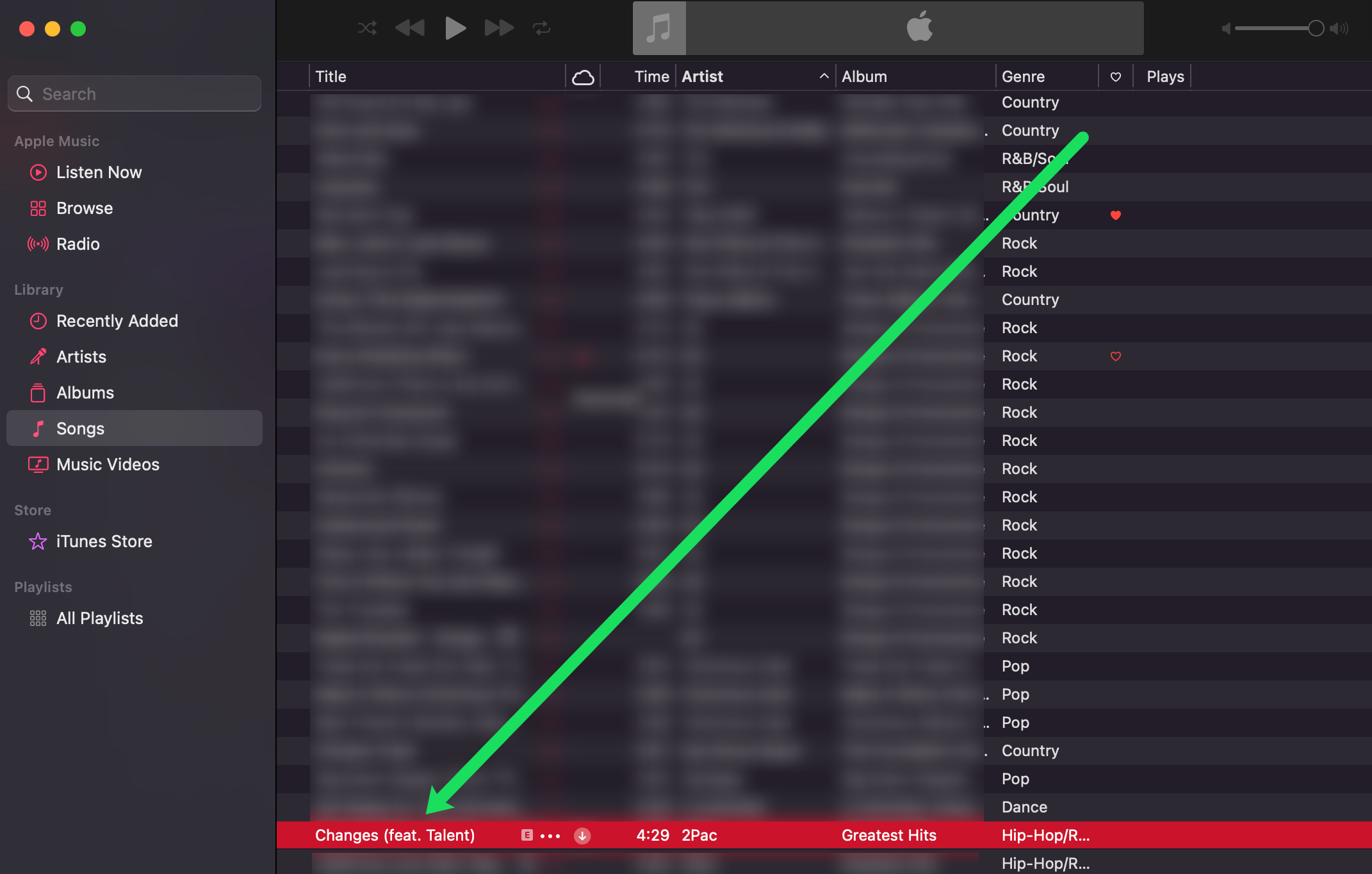Sort by the Artist column header arrow
The height and width of the screenshot is (874, 1372).
824,76
